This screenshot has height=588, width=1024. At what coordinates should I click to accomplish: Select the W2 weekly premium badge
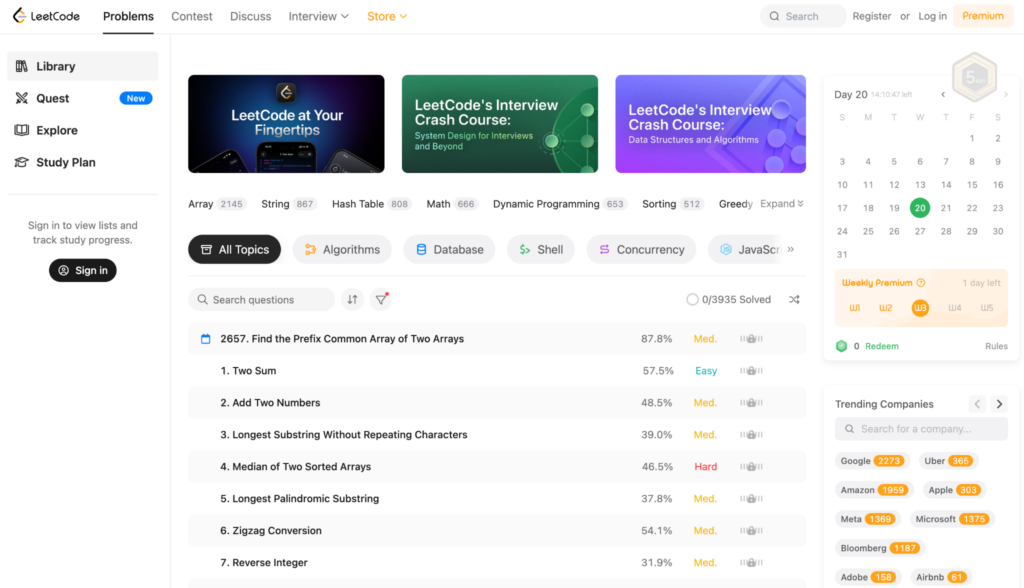pyautogui.click(x=886, y=308)
